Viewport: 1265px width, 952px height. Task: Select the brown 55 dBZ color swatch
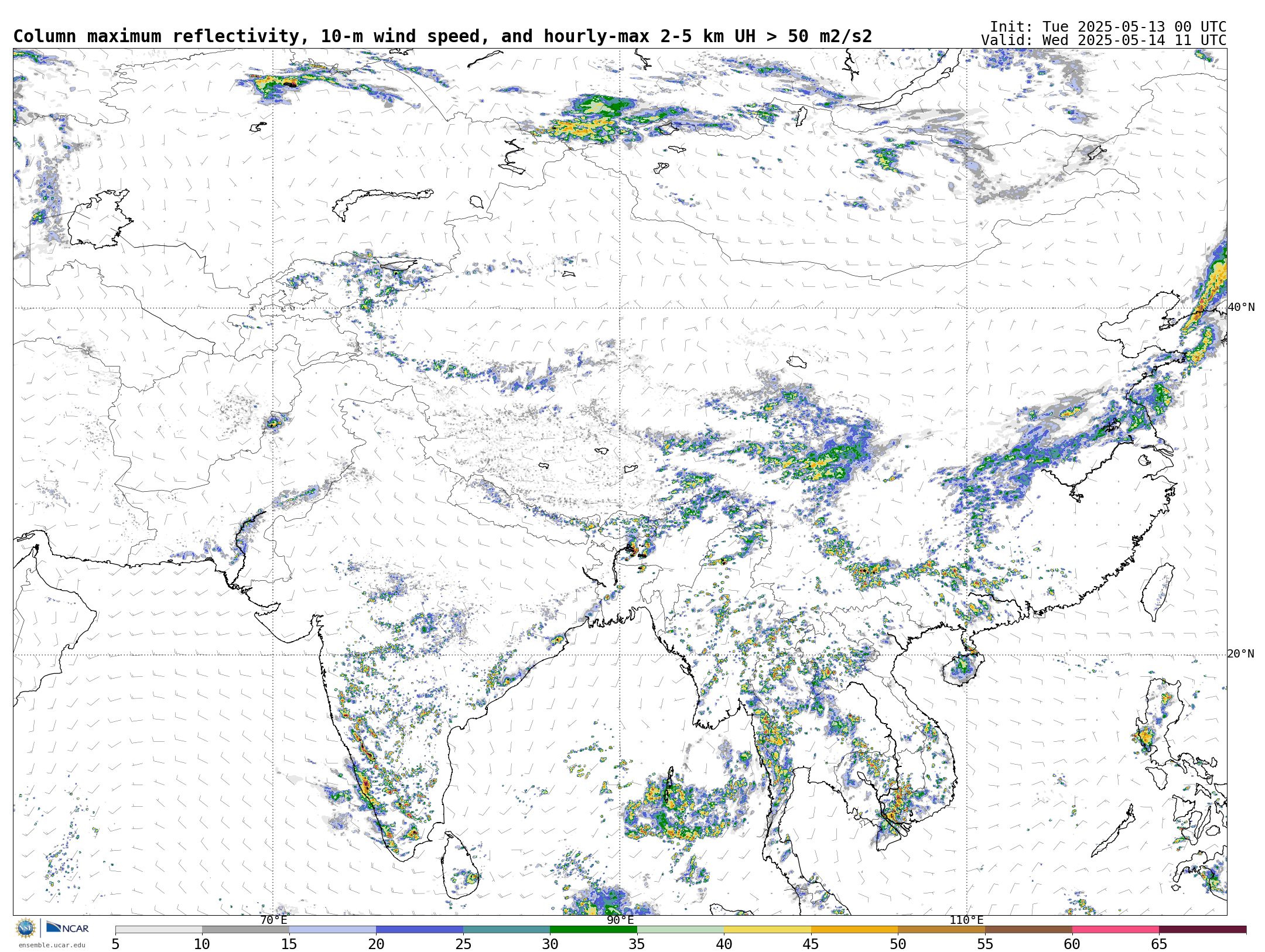tap(1028, 929)
